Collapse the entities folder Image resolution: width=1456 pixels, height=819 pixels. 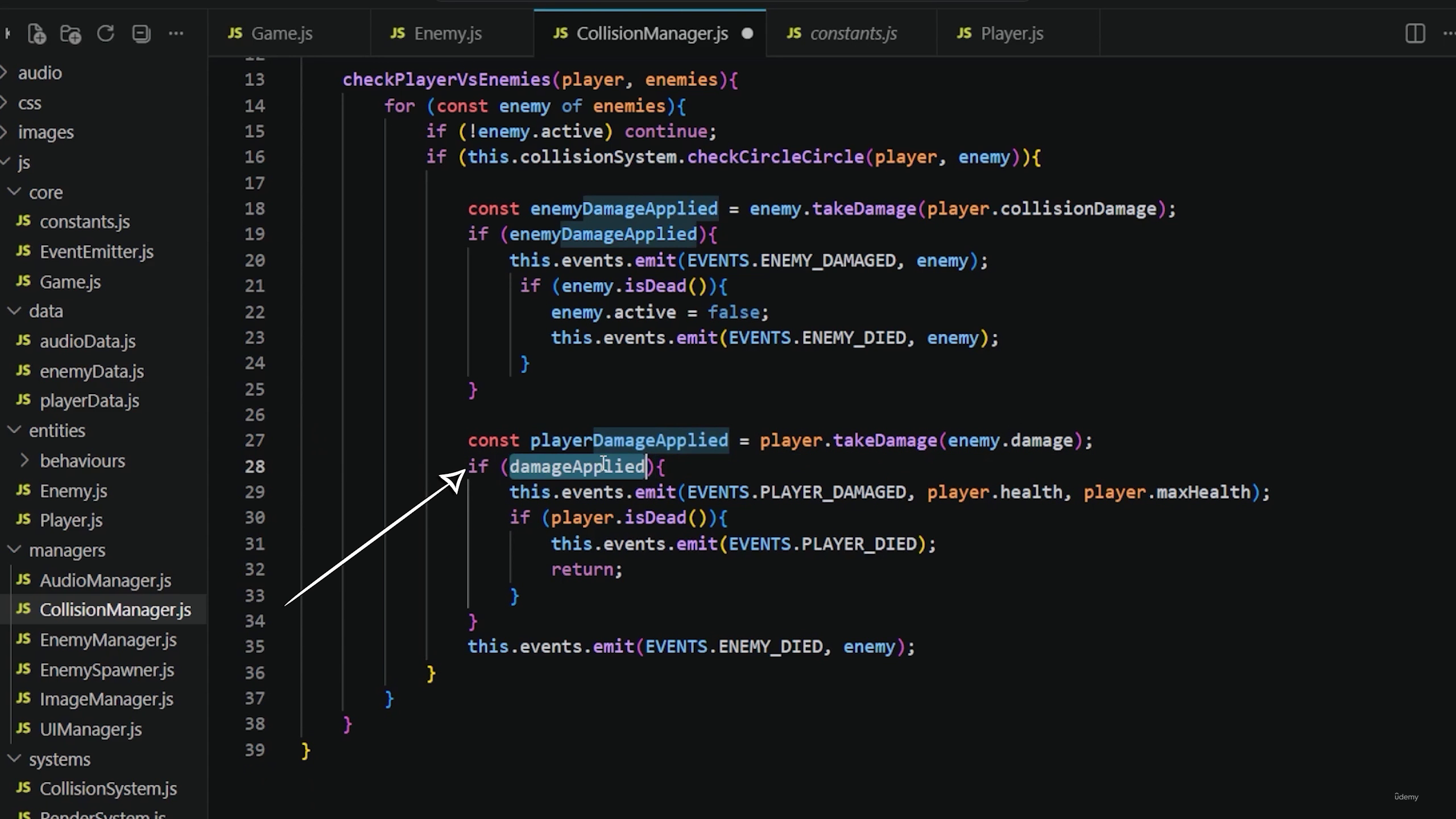click(x=57, y=431)
